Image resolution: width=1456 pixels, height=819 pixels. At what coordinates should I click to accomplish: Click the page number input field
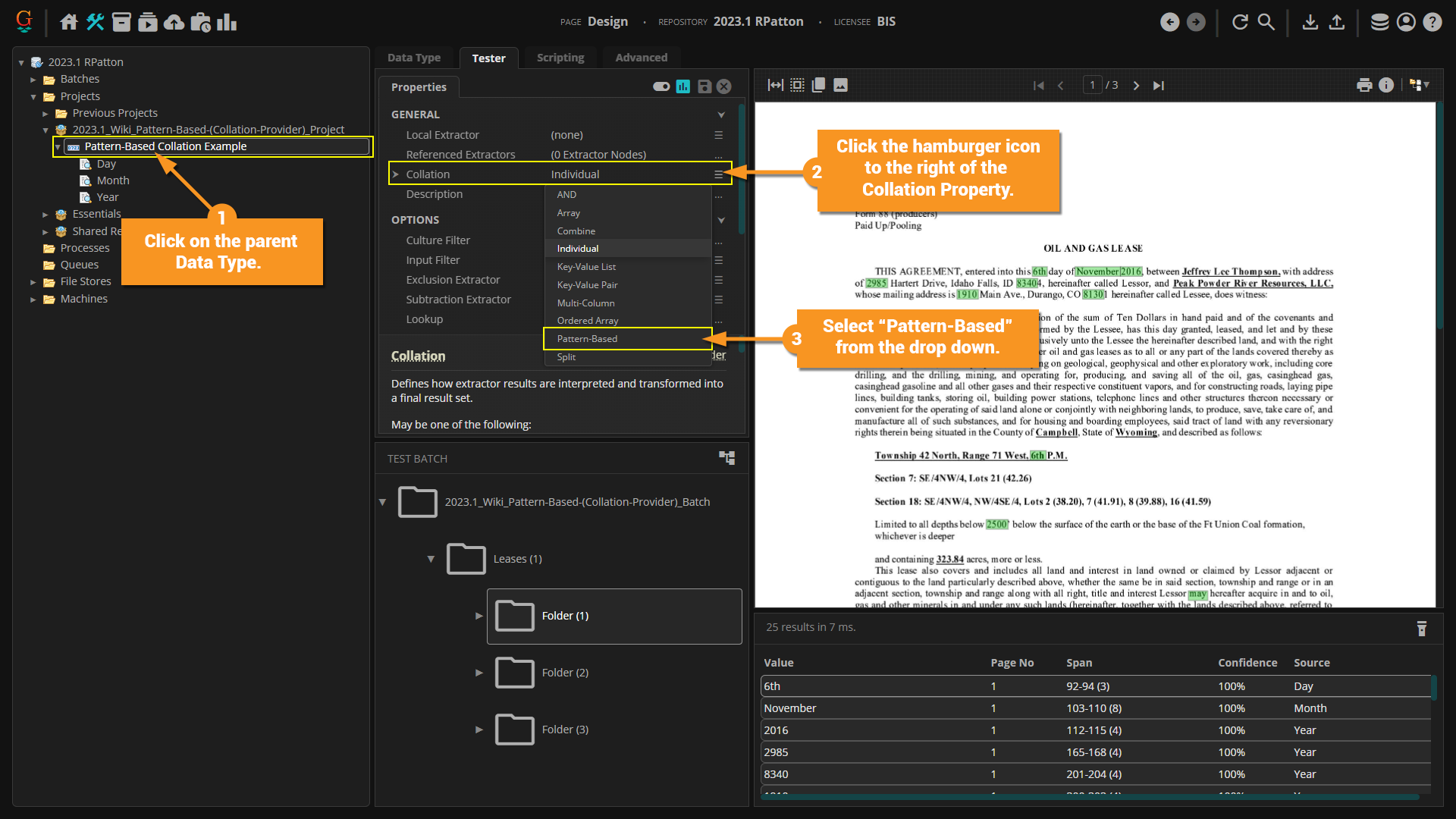(1092, 85)
